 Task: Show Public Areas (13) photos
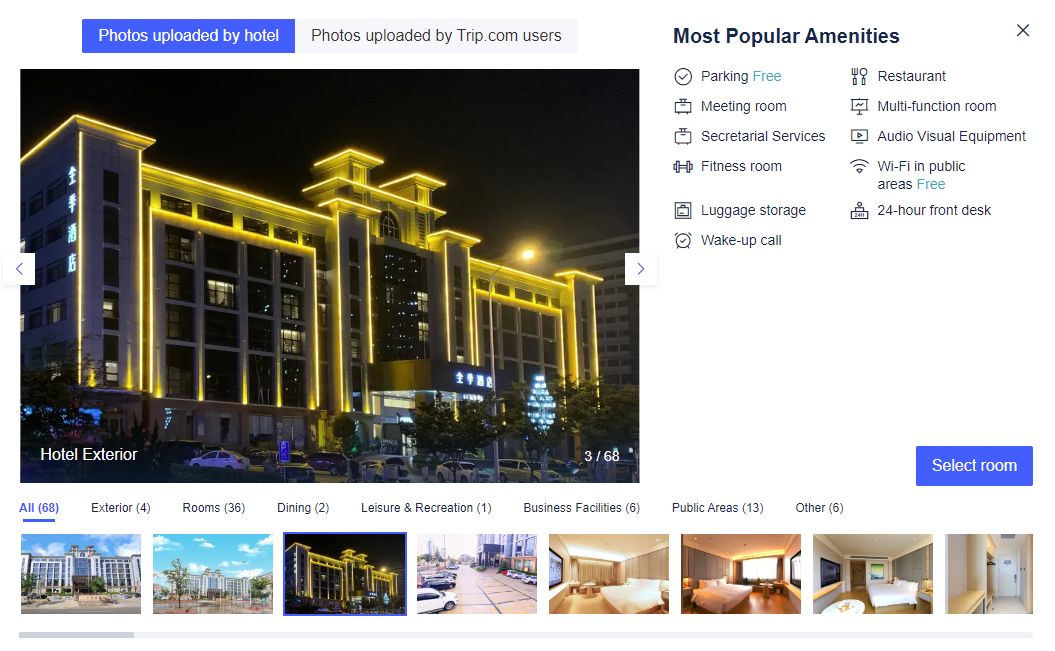(717, 508)
